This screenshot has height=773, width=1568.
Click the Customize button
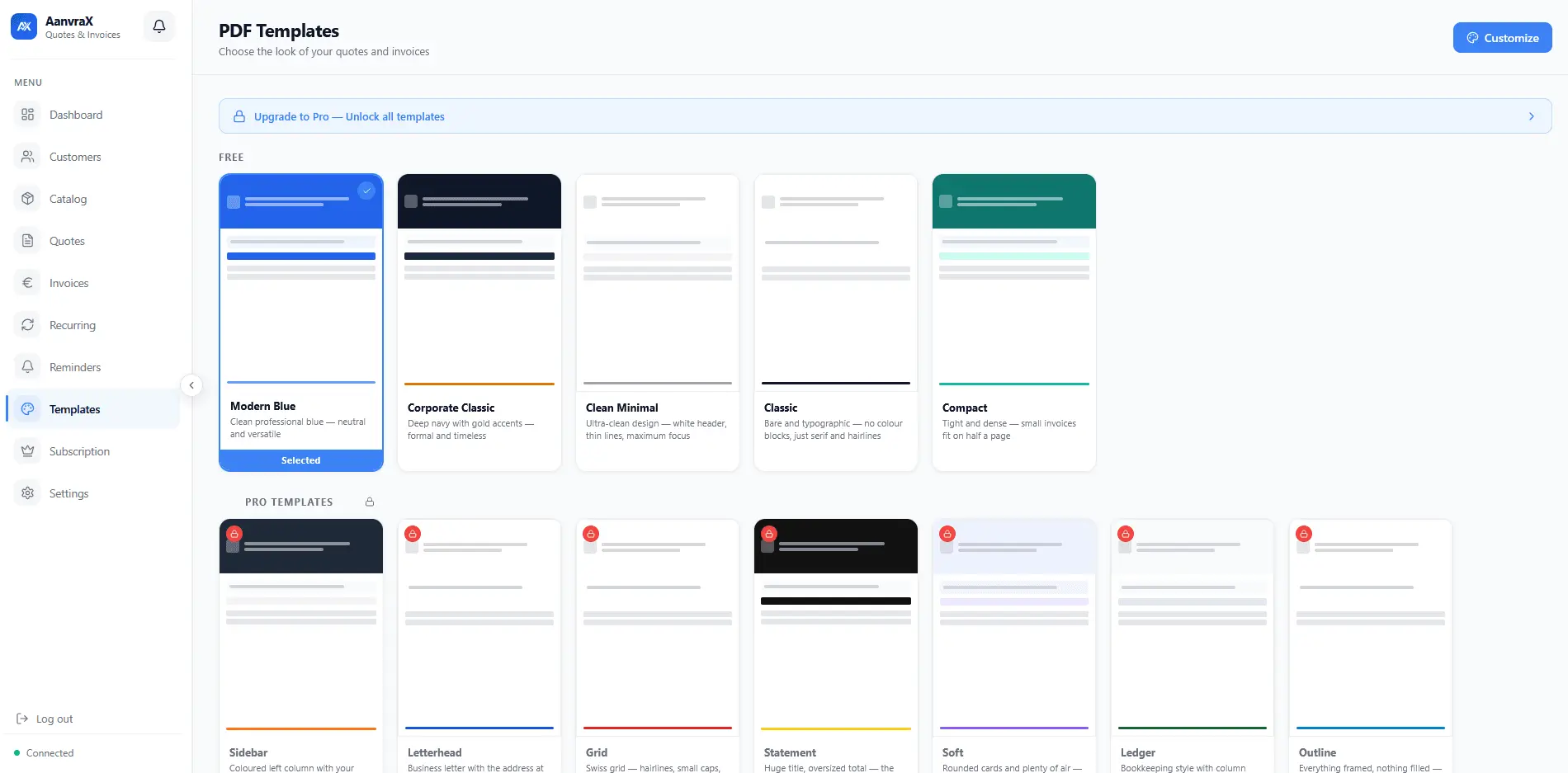pos(1502,38)
